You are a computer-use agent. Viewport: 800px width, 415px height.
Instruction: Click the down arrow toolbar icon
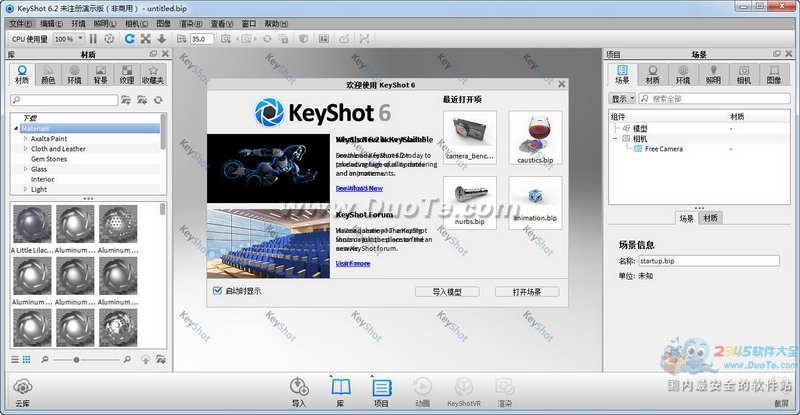162,39
